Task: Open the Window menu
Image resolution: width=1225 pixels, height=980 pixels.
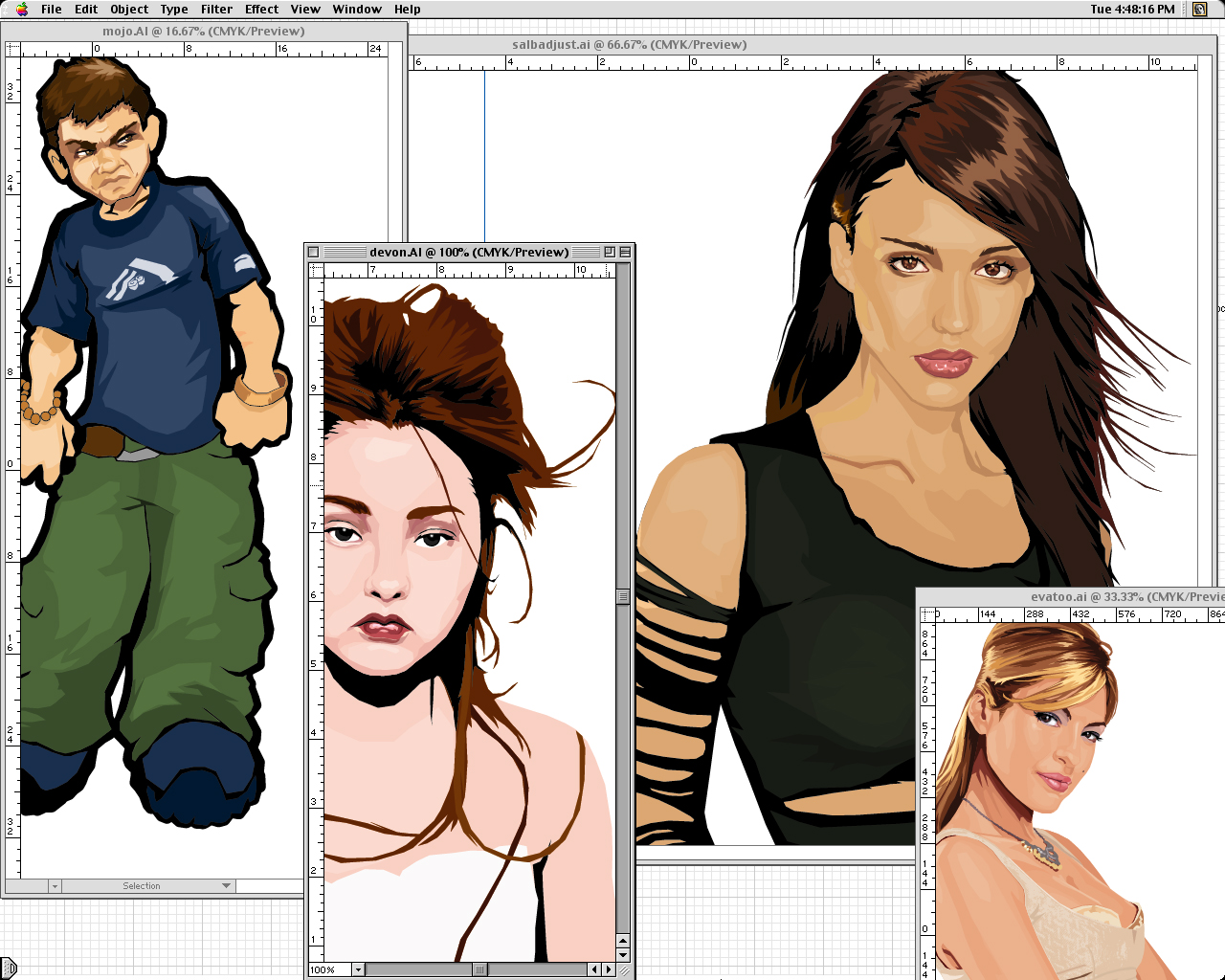Action: (357, 9)
